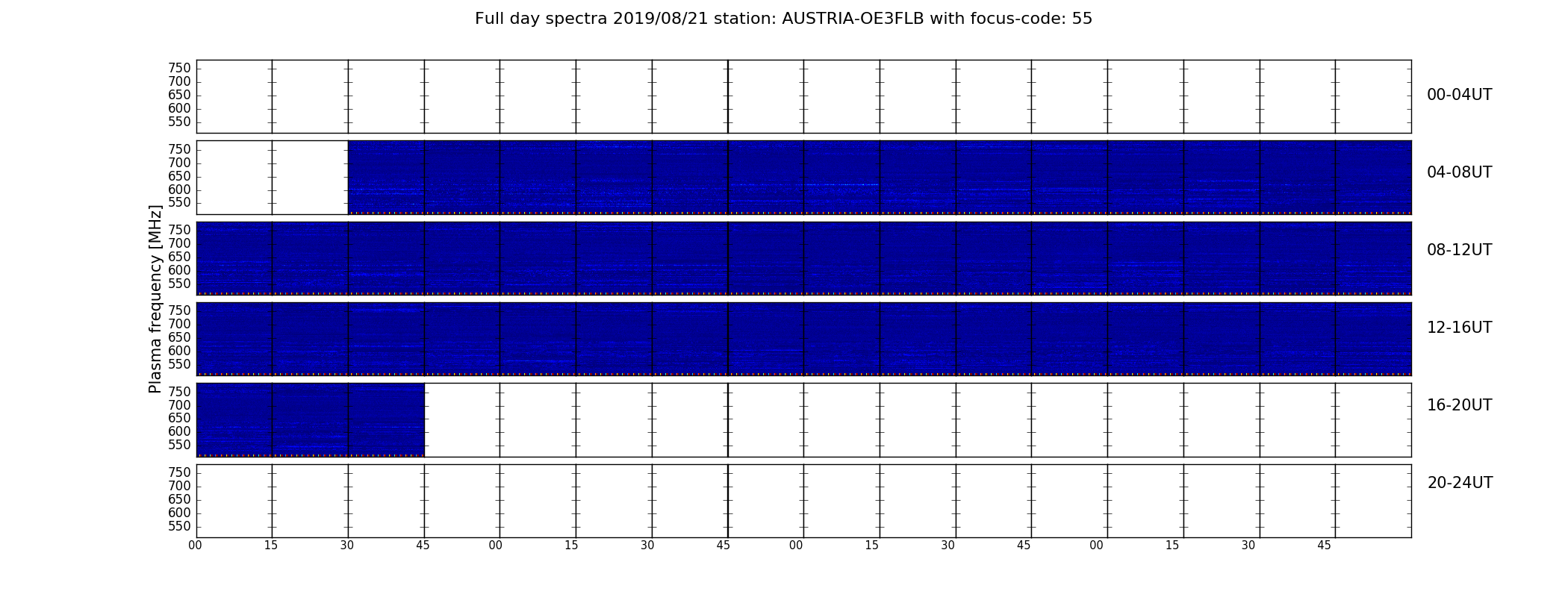Click the 750 tick label of the 12-16UT panel
1568x597 pixels.
coord(179,311)
